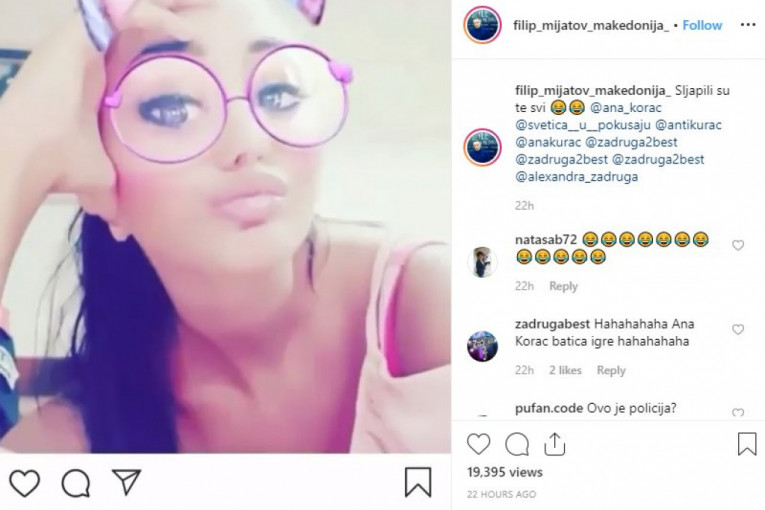This screenshot has width=765, height=510.
Task: Like the comment by natasab72
Action: [738, 245]
